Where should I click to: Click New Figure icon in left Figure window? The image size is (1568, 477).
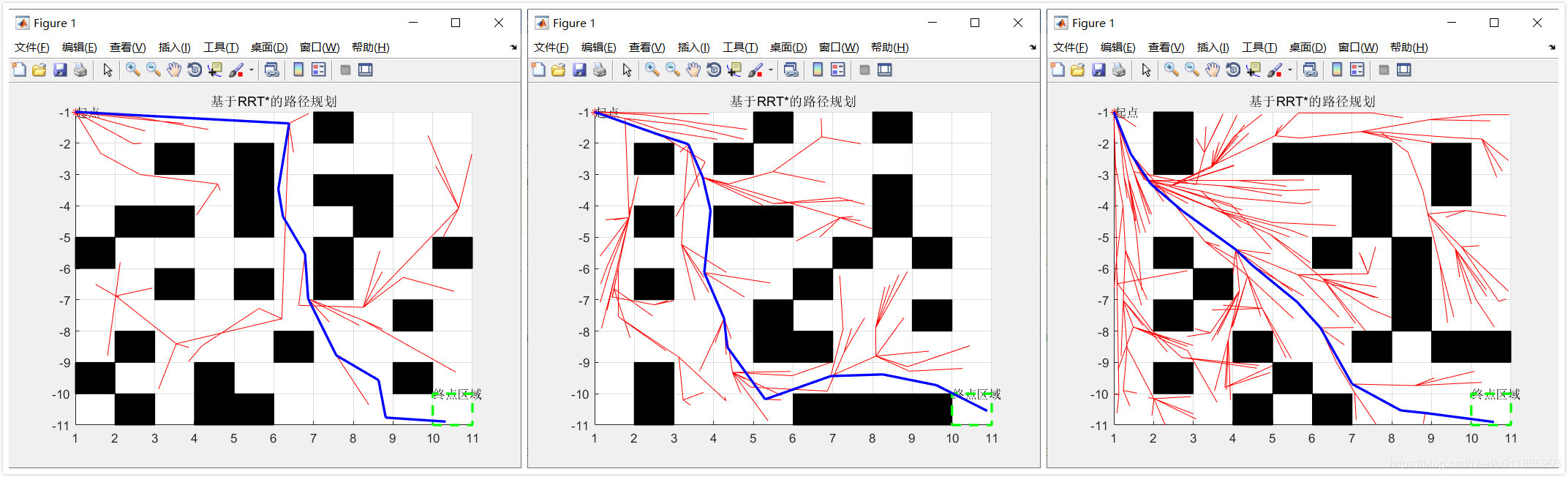(x=19, y=70)
